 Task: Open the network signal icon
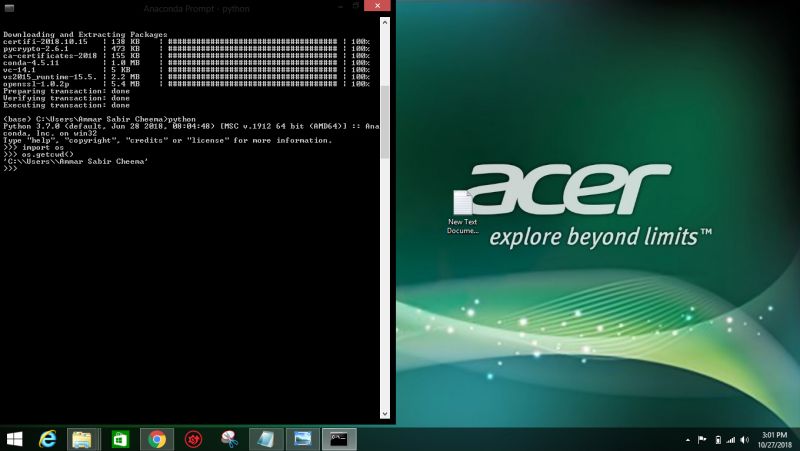tap(731, 440)
